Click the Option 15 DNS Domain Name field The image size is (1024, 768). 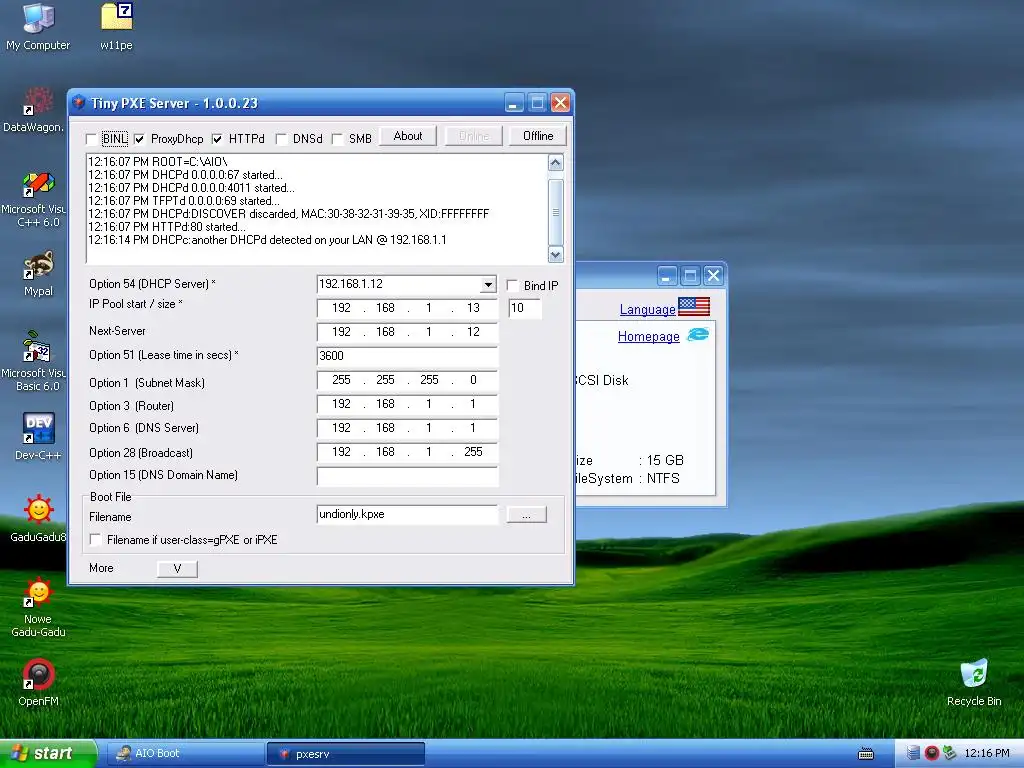point(408,476)
